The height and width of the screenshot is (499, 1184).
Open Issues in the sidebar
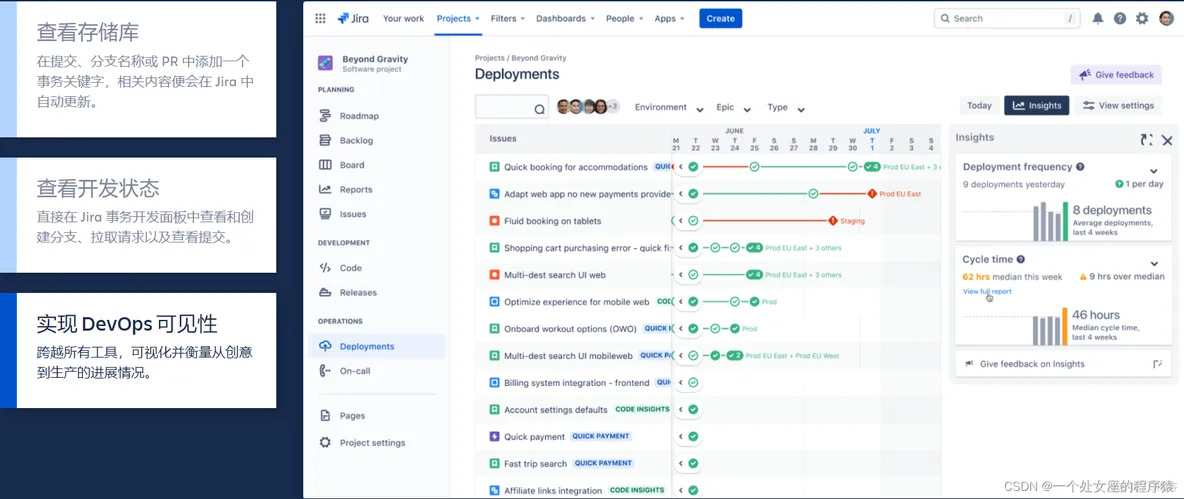(353, 214)
